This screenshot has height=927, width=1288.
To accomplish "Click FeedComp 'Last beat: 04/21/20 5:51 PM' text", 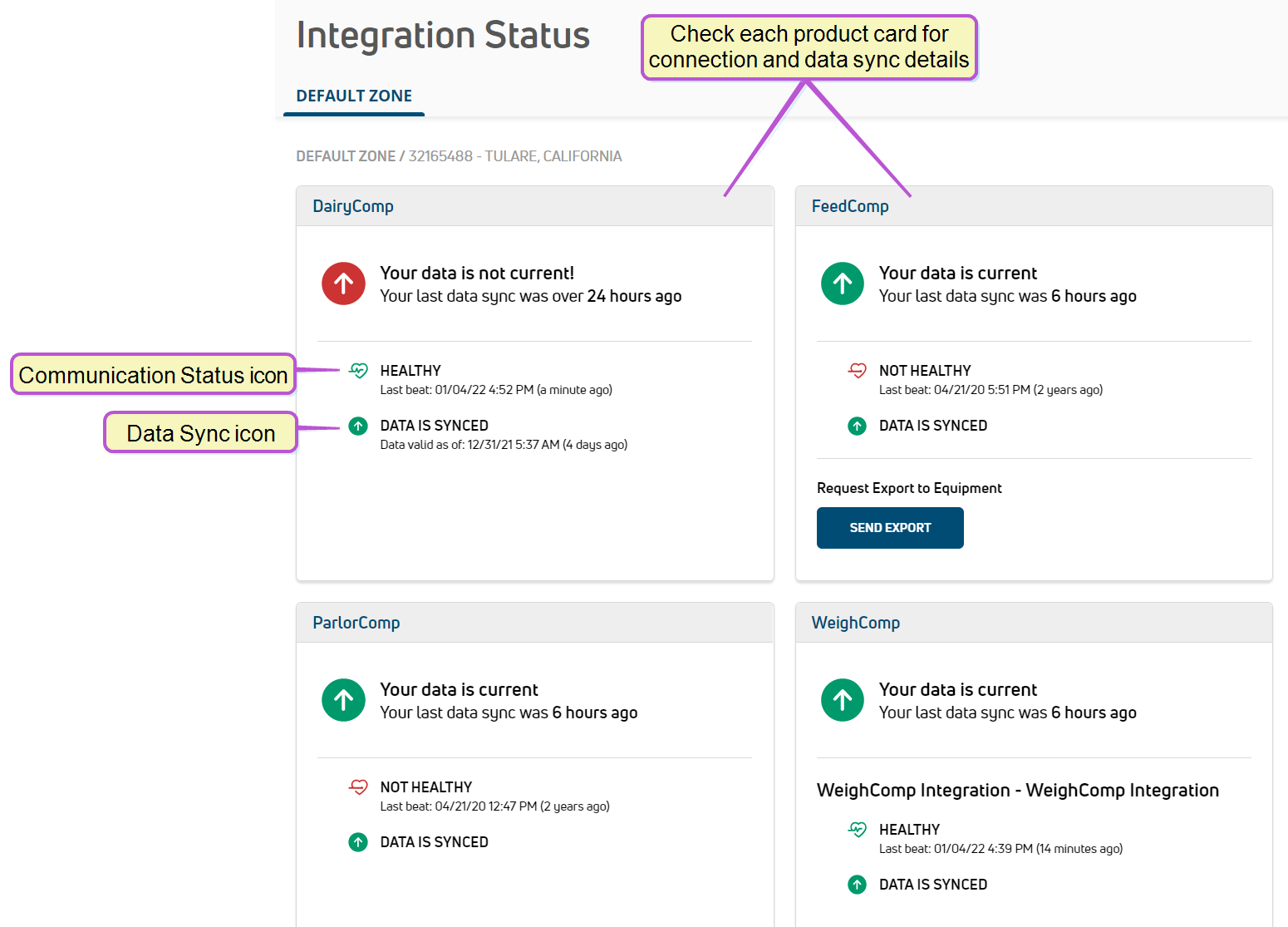I will point(991,390).
